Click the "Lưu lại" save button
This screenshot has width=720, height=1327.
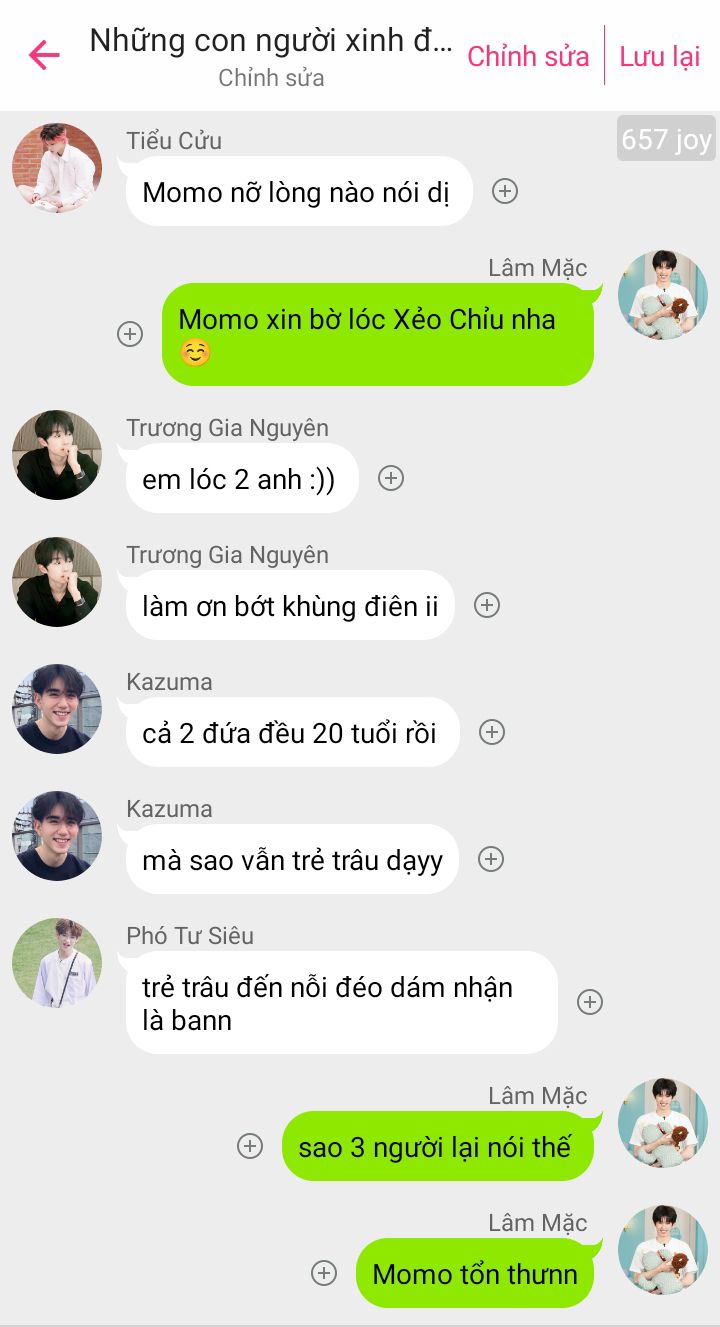coord(660,56)
